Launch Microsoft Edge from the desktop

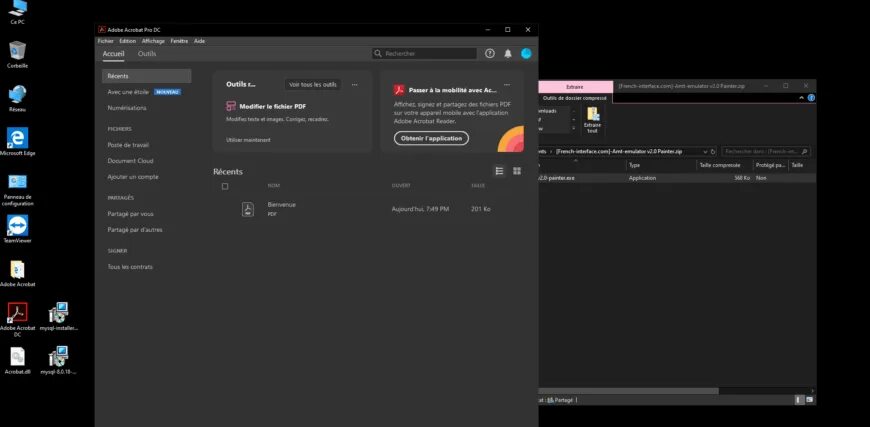pos(17,141)
